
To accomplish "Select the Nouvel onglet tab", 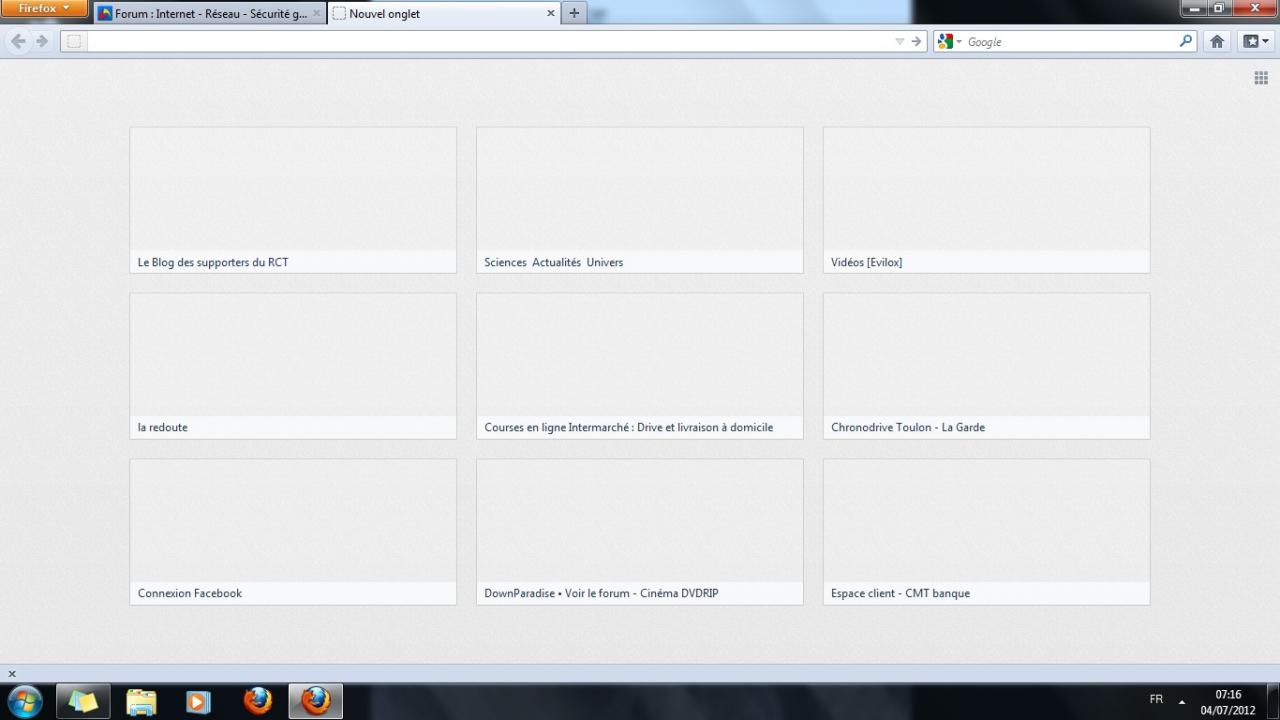I will pos(443,14).
